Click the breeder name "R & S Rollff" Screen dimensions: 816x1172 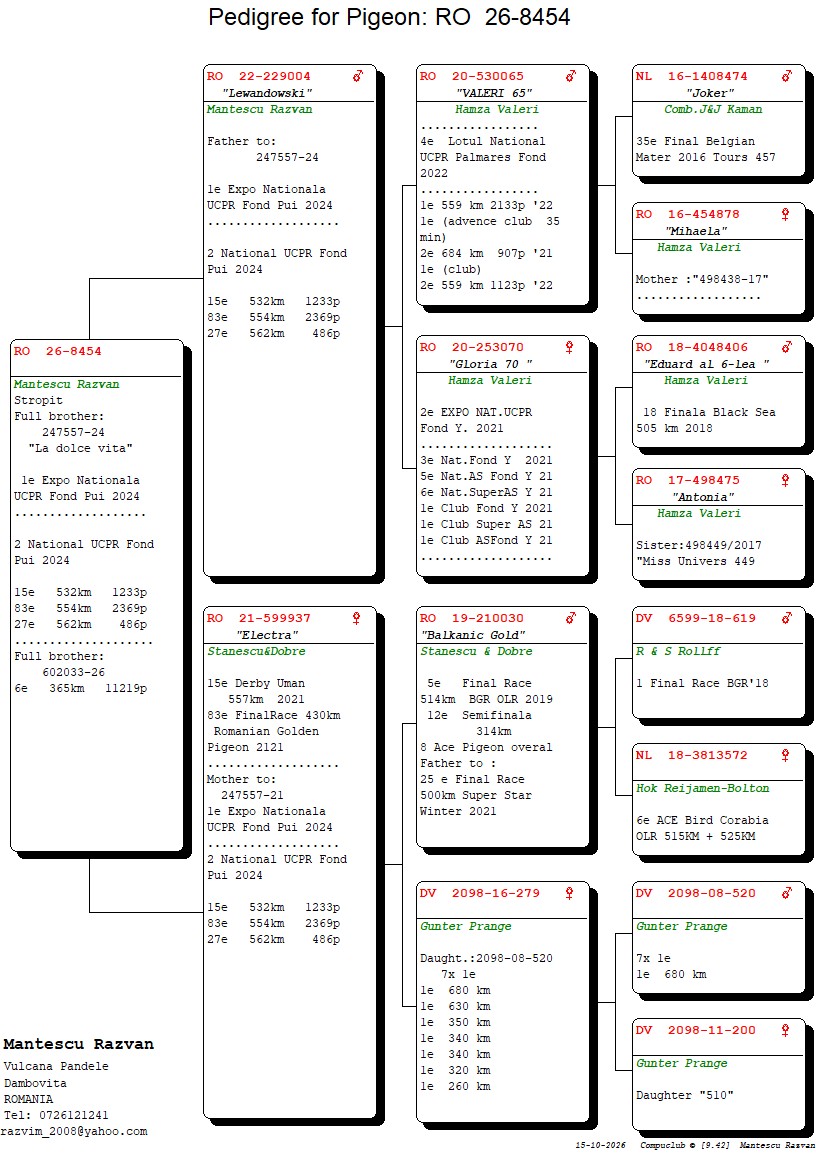pos(679,651)
